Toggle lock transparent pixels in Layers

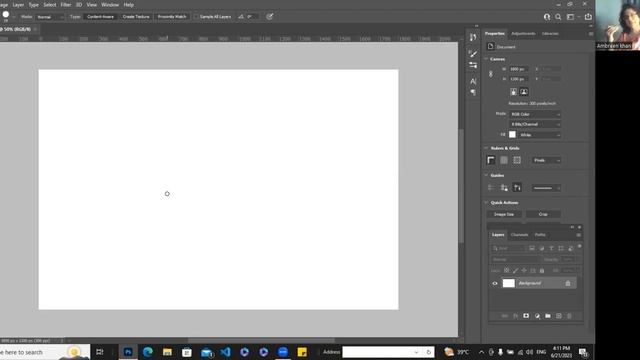506,270
